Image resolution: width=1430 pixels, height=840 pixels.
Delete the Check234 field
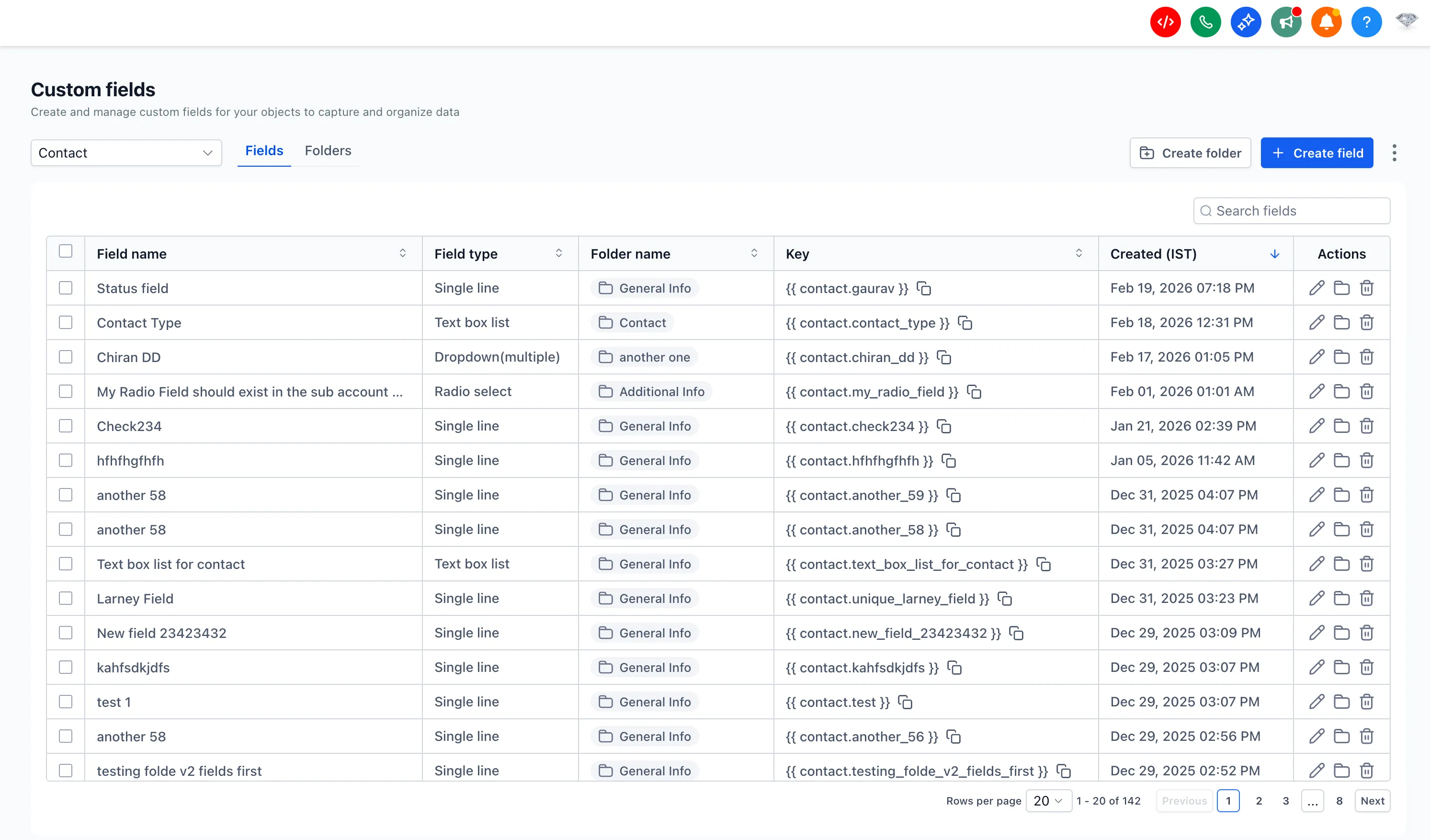point(1366,426)
